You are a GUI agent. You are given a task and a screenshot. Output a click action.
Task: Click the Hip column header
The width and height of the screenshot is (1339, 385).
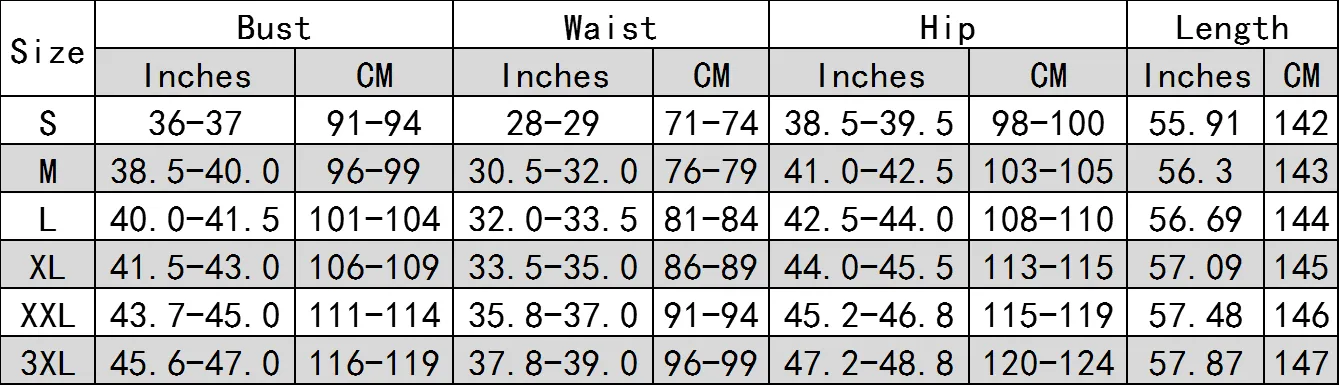[x=947, y=27]
